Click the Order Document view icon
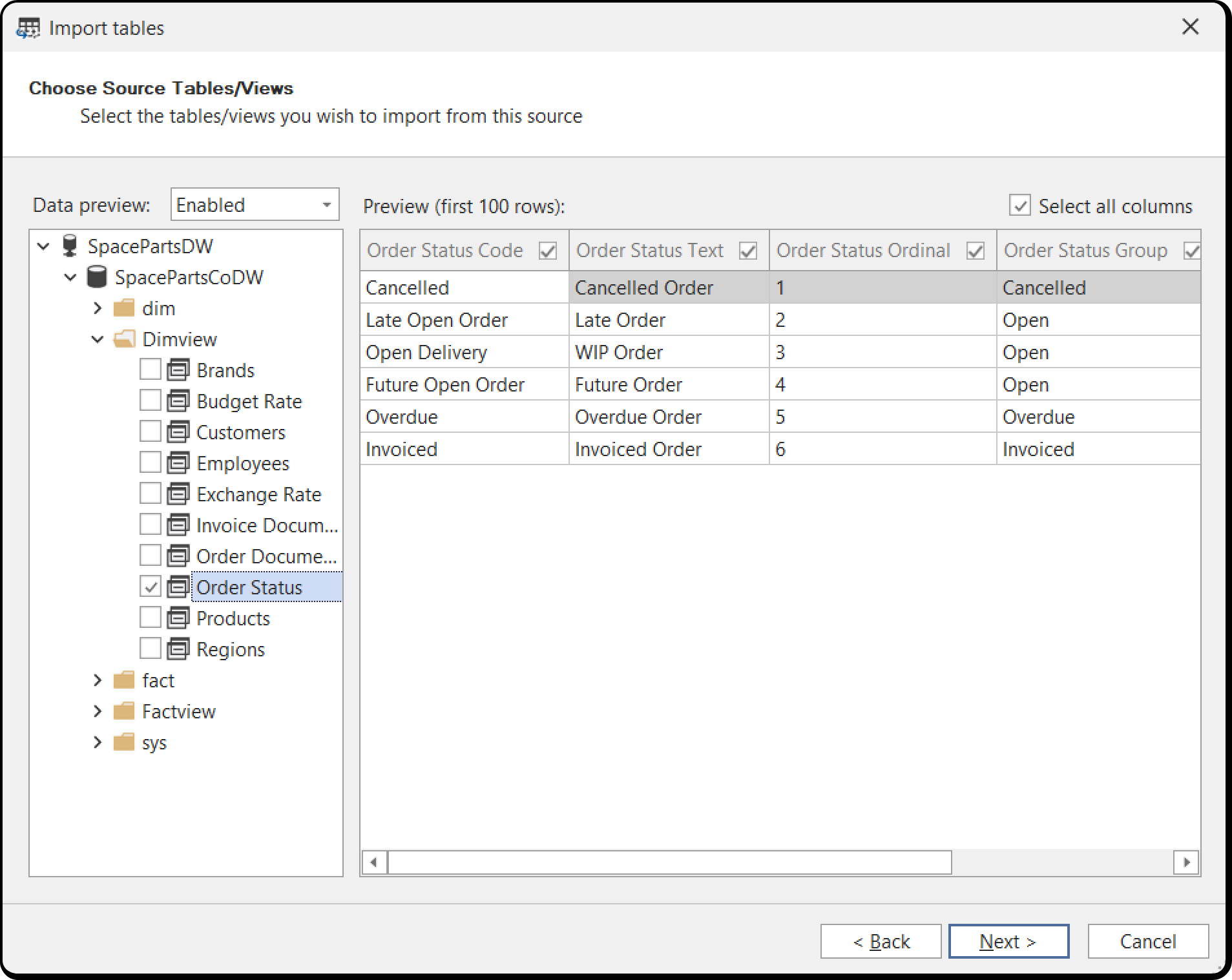Viewport: 1232px width, 980px height. (178, 556)
